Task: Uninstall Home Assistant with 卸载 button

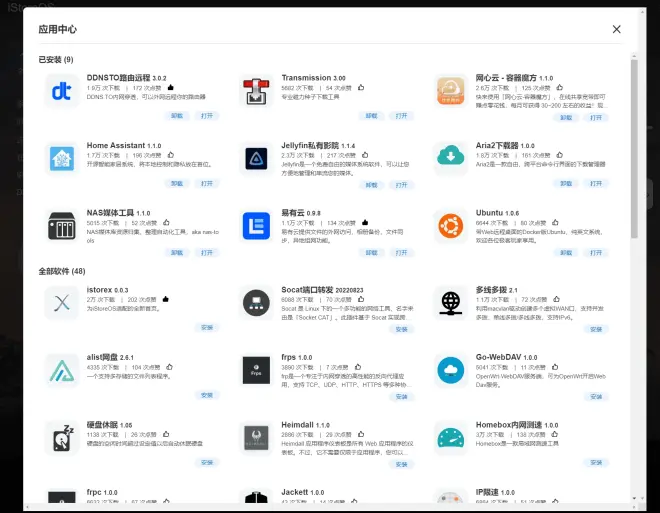Action: click(x=177, y=183)
